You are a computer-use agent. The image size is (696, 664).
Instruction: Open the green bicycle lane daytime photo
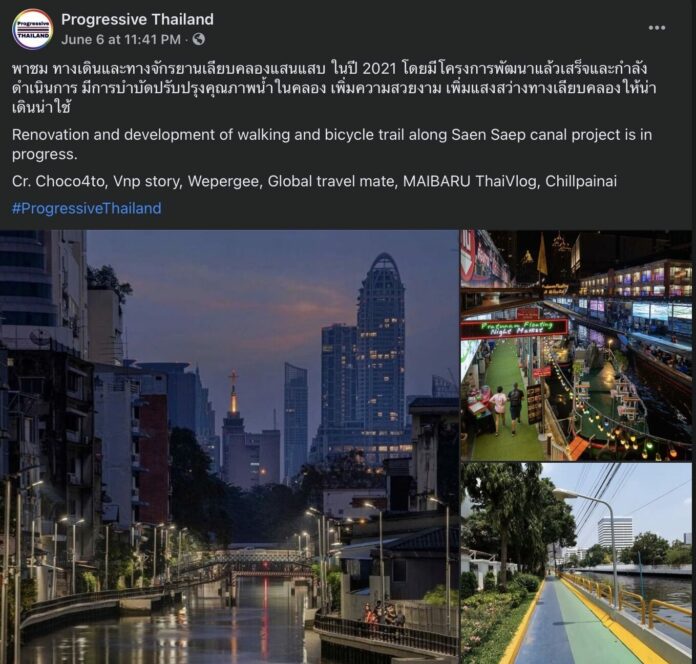tap(576, 563)
